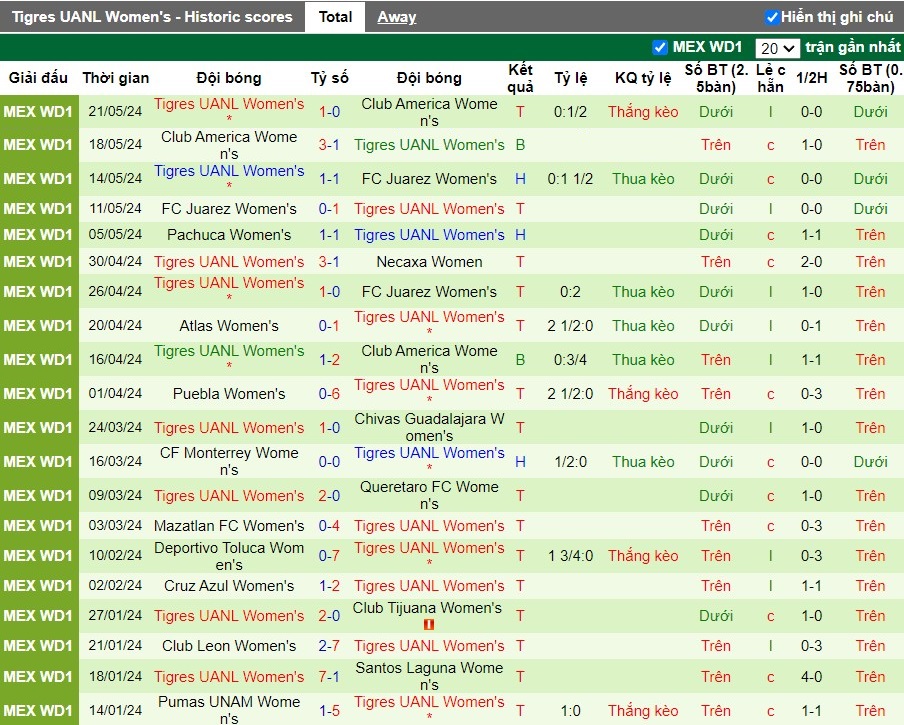Viewport: 904px width, 725px height.
Task: Open the 0-6 score against Puebla Women's
Action: click(329, 394)
